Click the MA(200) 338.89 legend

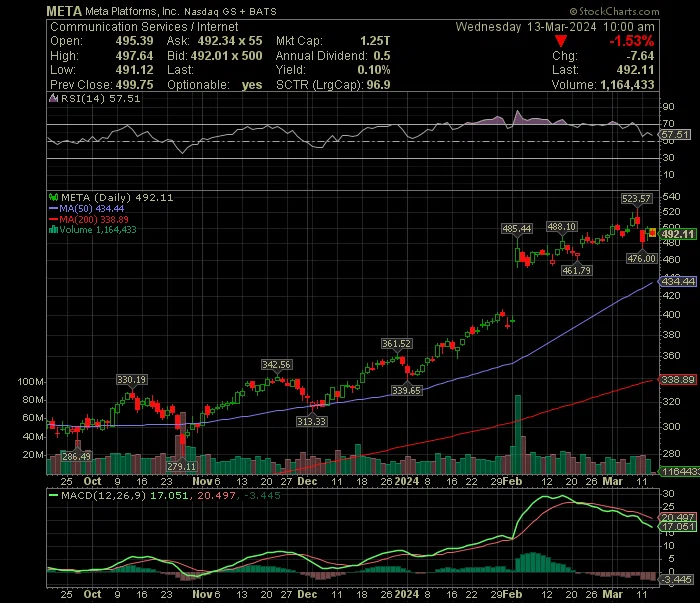(88, 220)
